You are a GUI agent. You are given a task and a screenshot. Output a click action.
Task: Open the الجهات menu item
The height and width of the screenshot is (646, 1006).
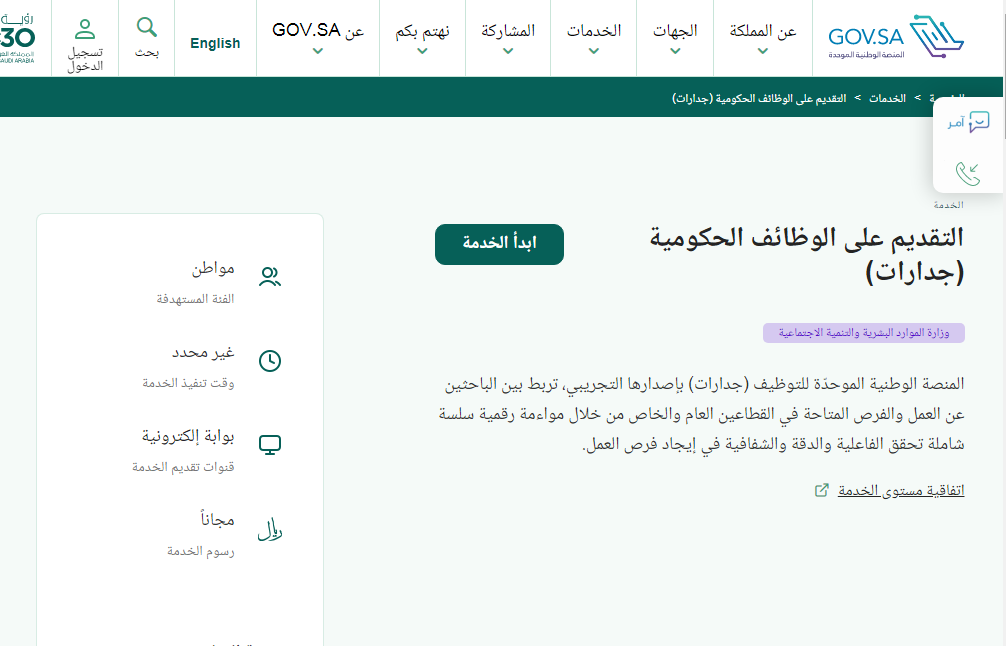click(675, 31)
